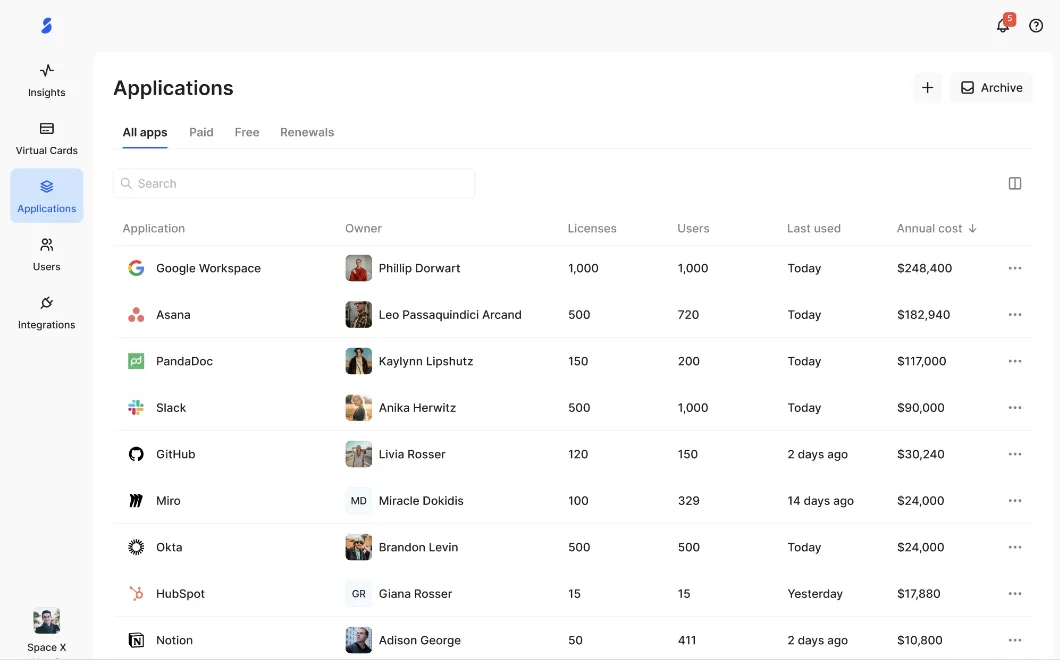The width and height of the screenshot is (1060, 660).
Task: Select owner Kaylynn Lipshutz
Action: pyautogui.click(x=425, y=361)
